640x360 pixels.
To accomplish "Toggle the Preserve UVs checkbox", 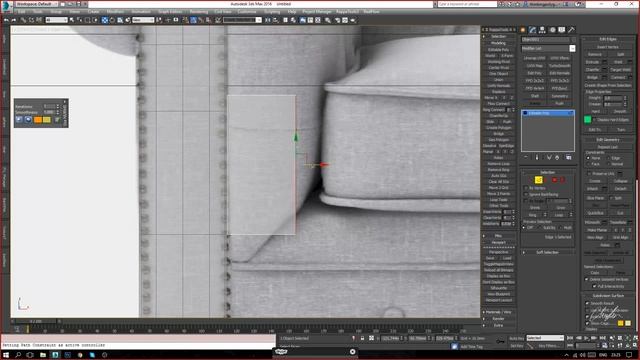I will pyautogui.click(x=588, y=173).
